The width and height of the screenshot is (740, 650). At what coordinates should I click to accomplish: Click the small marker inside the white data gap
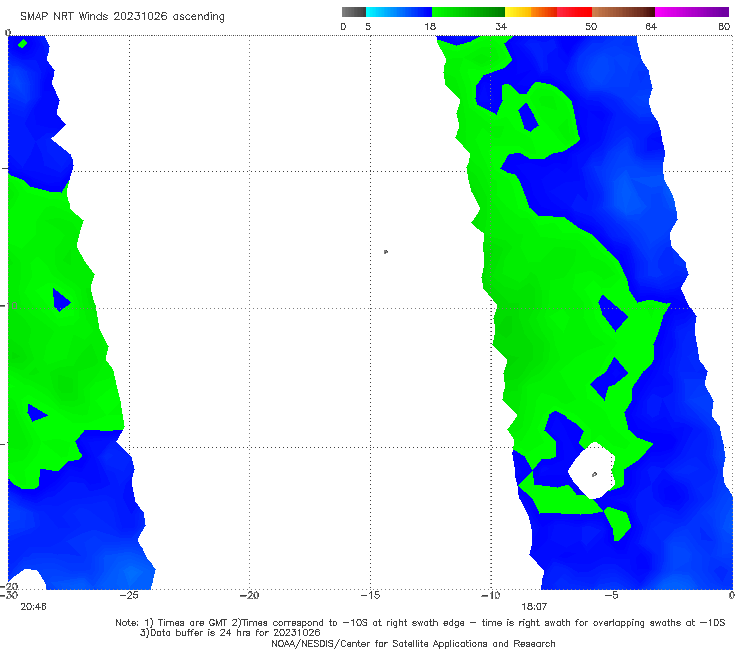tap(594, 474)
